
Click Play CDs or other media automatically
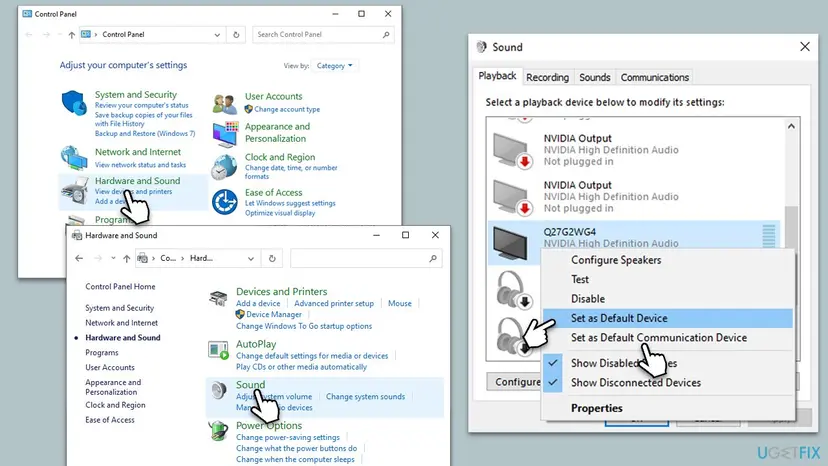point(301,367)
